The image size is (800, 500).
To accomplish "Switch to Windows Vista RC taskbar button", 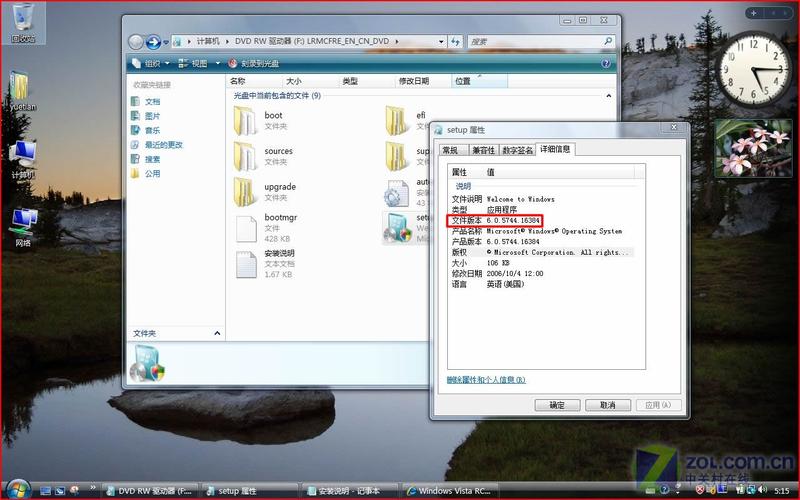I will [449, 491].
